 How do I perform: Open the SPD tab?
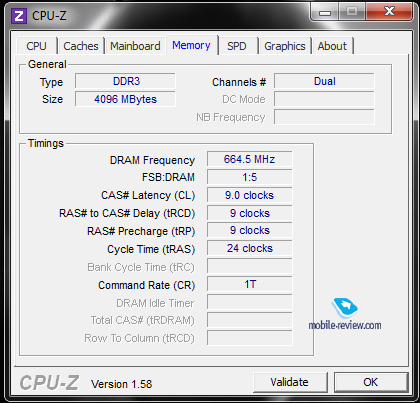coord(237,46)
